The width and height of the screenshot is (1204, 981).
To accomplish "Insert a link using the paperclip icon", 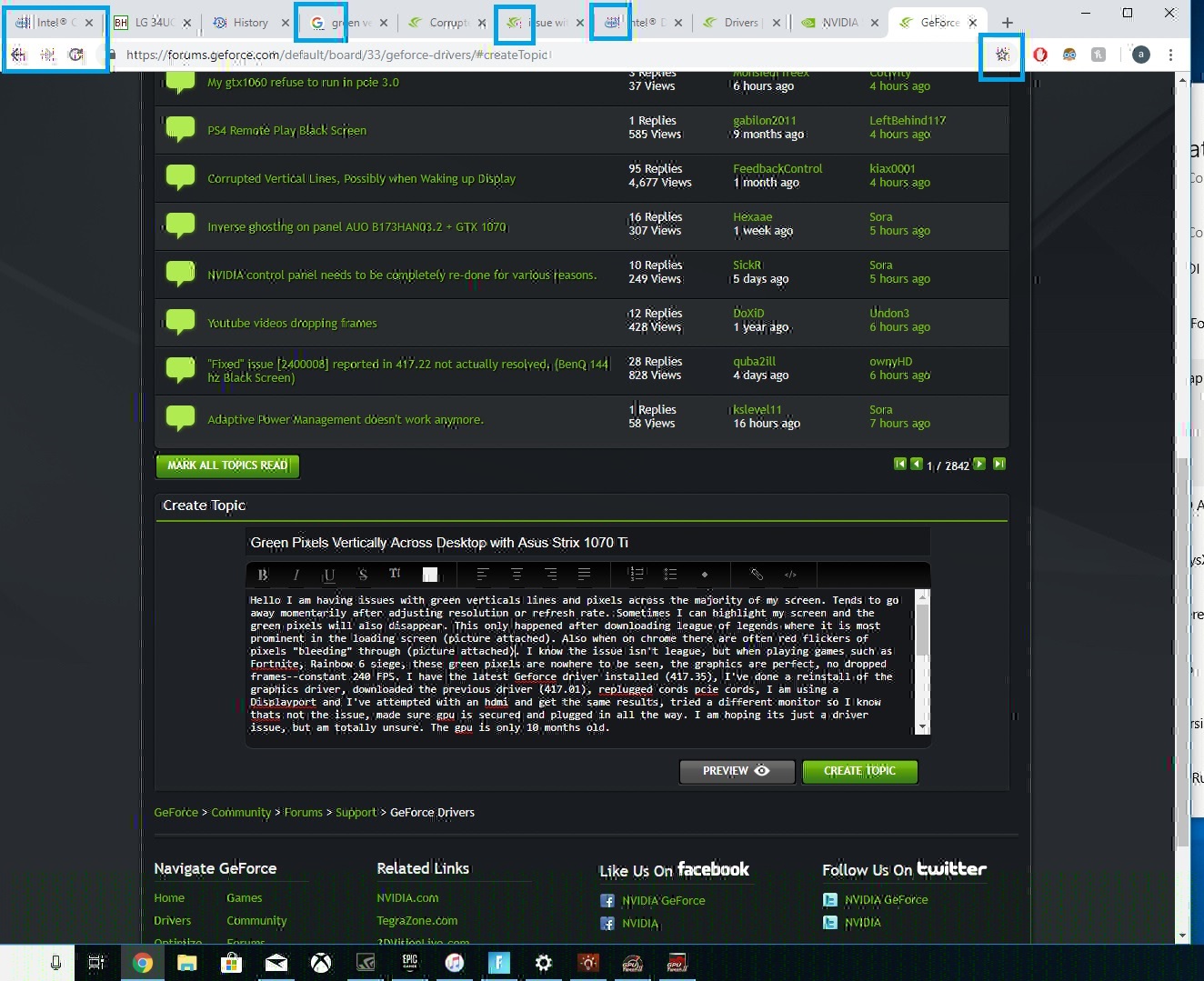I will click(x=757, y=574).
